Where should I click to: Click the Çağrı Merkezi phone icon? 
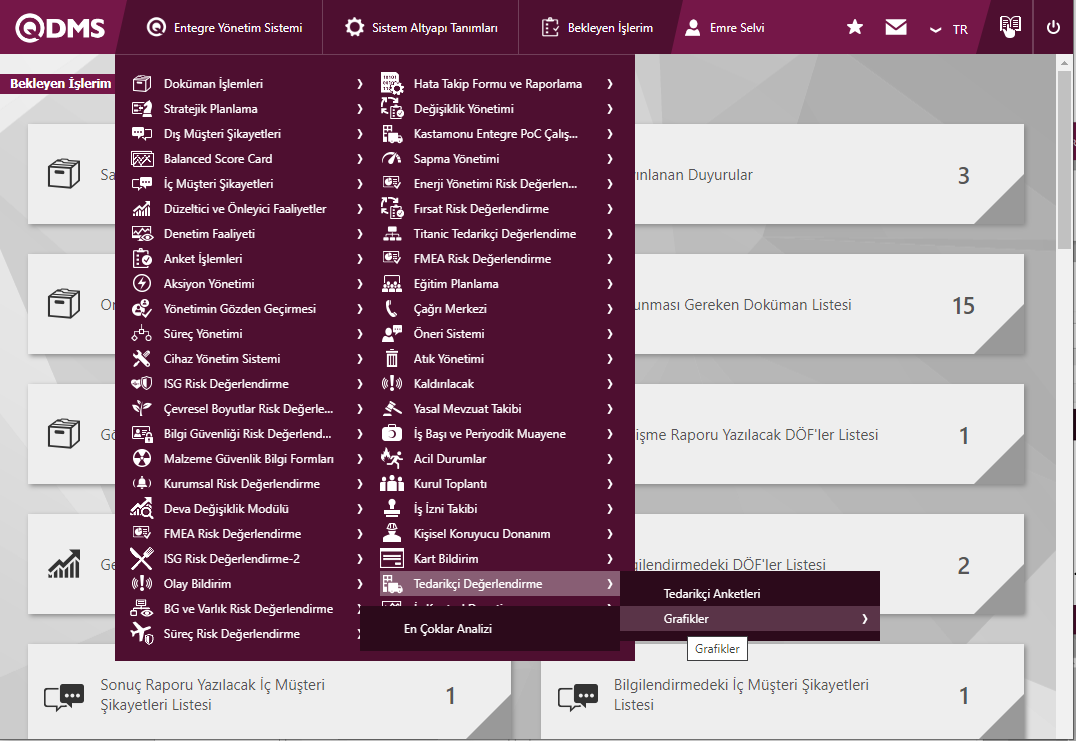[x=392, y=309]
